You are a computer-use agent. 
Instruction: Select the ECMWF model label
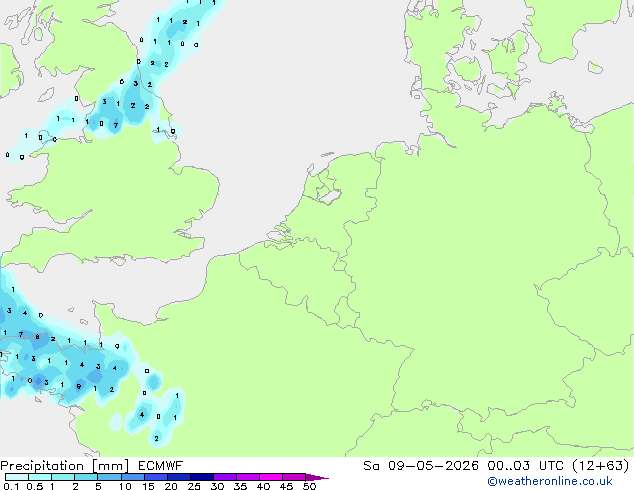(x=161, y=466)
